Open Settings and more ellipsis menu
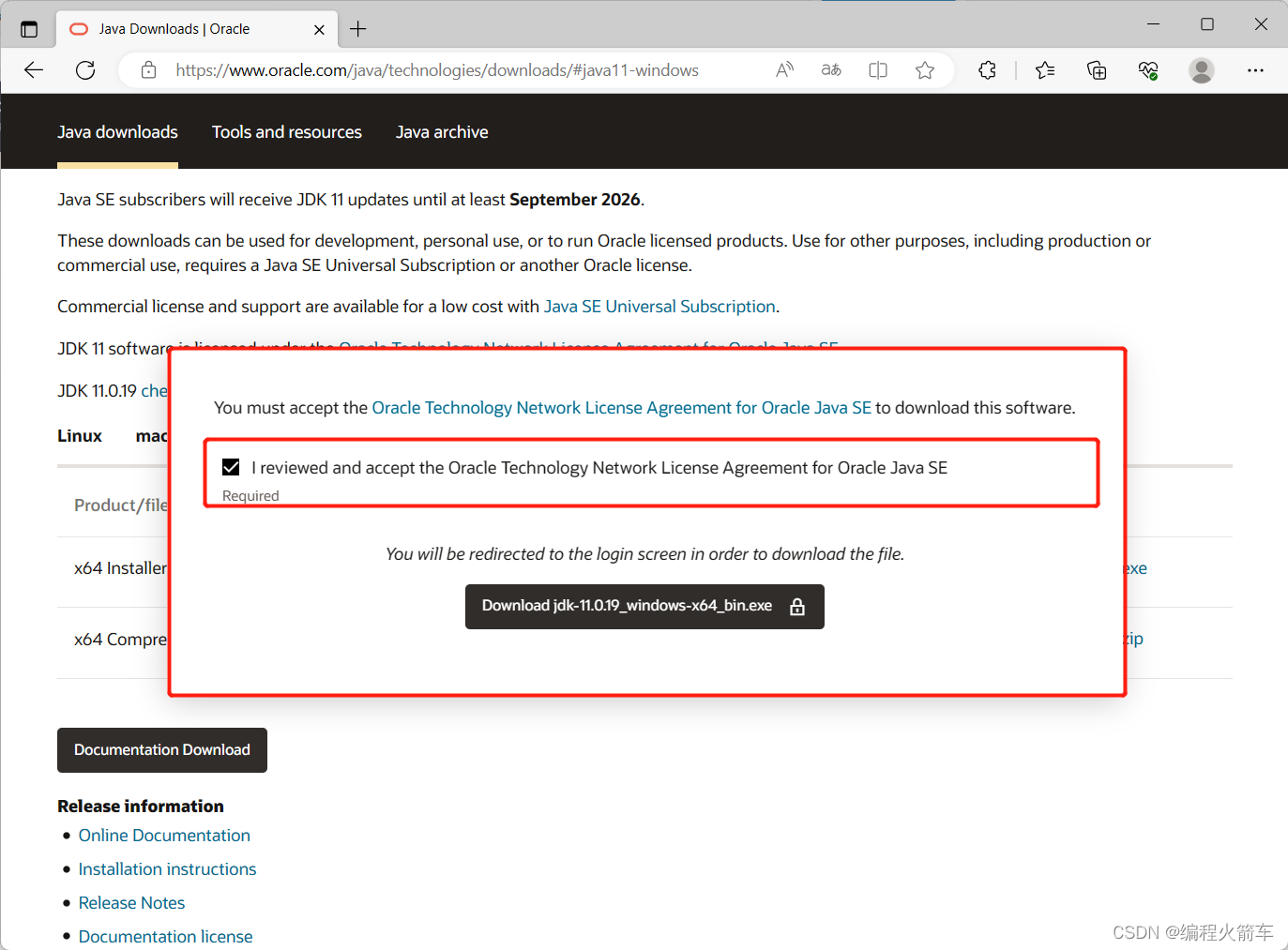Viewport: 1288px width, 950px height. pyautogui.click(x=1255, y=70)
